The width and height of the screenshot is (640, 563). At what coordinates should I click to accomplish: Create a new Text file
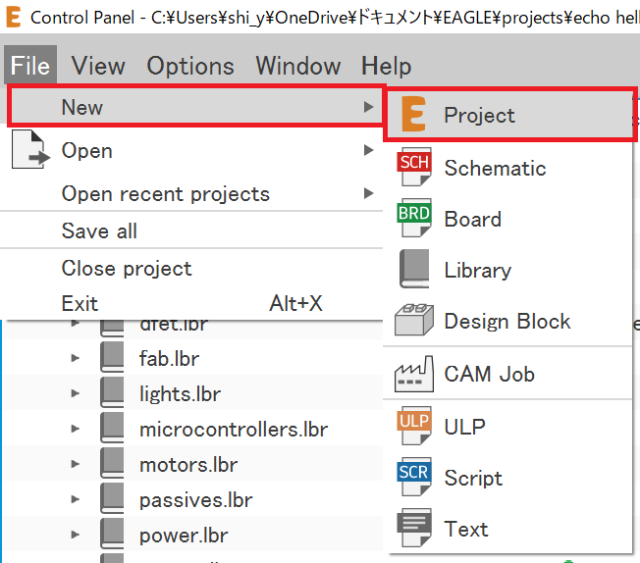(510, 528)
